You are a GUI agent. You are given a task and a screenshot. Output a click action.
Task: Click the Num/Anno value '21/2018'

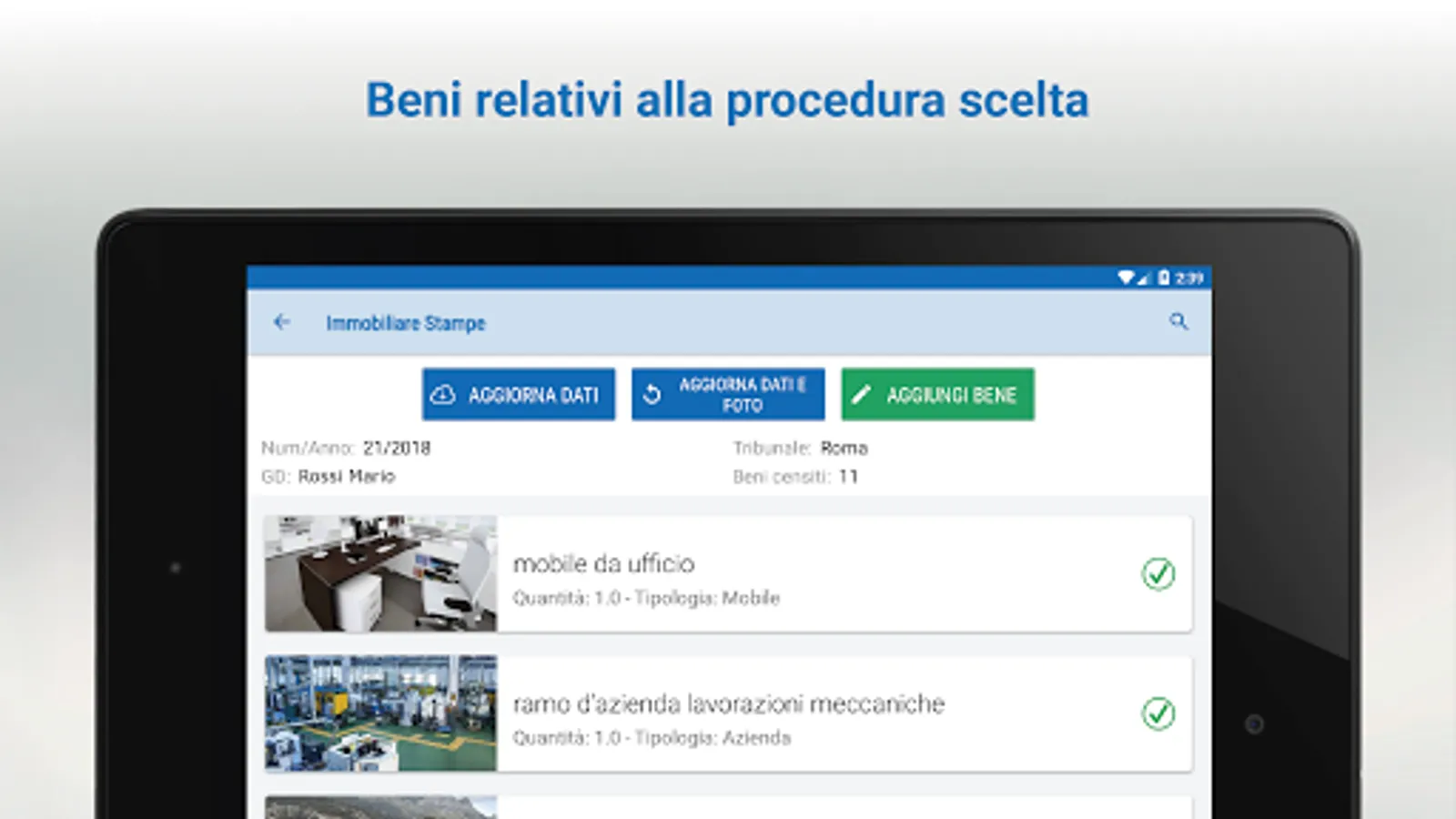point(397,448)
